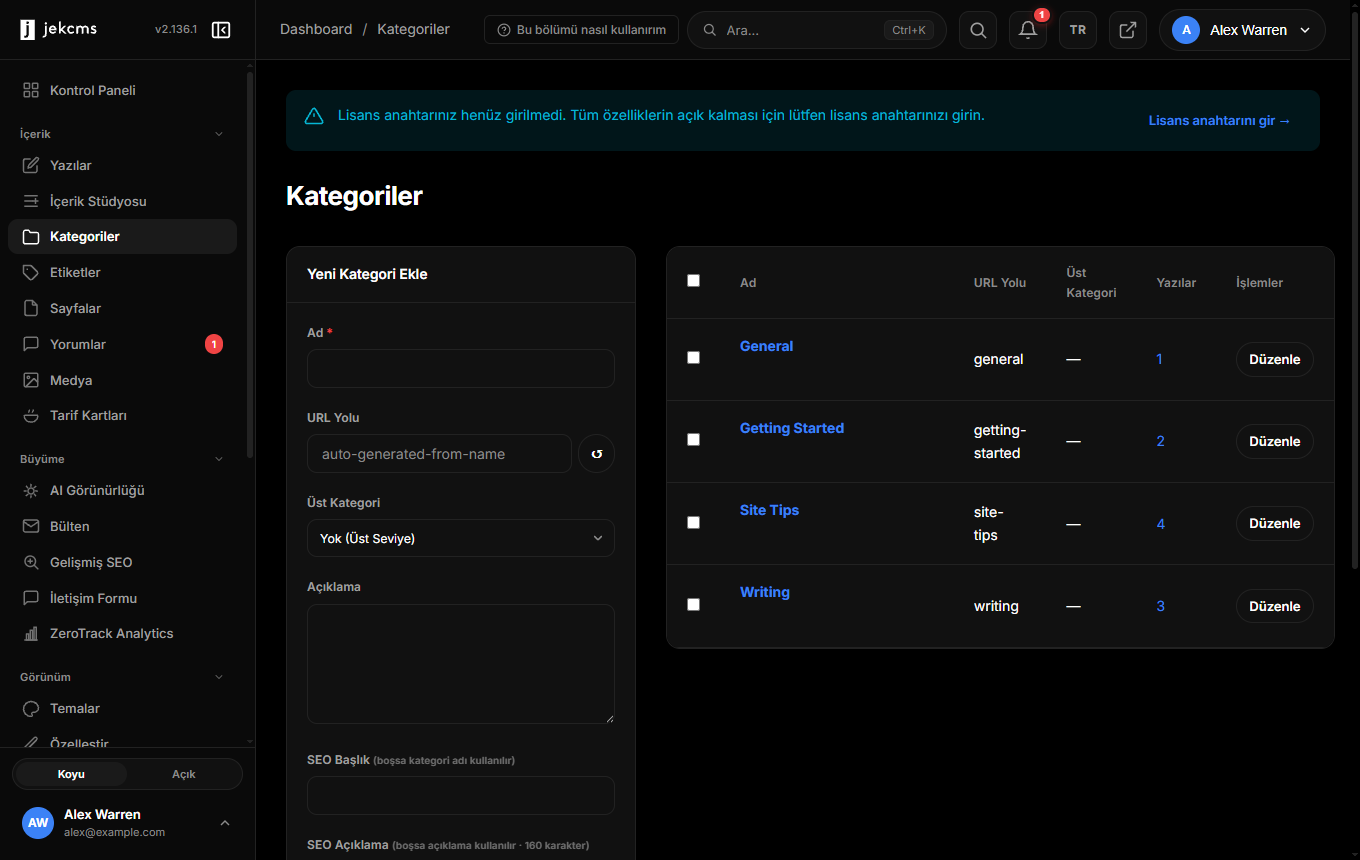This screenshot has width=1360, height=860.
Task: Expand the user profile menu at sidebar bottom
Action: (x=225, y=823)
